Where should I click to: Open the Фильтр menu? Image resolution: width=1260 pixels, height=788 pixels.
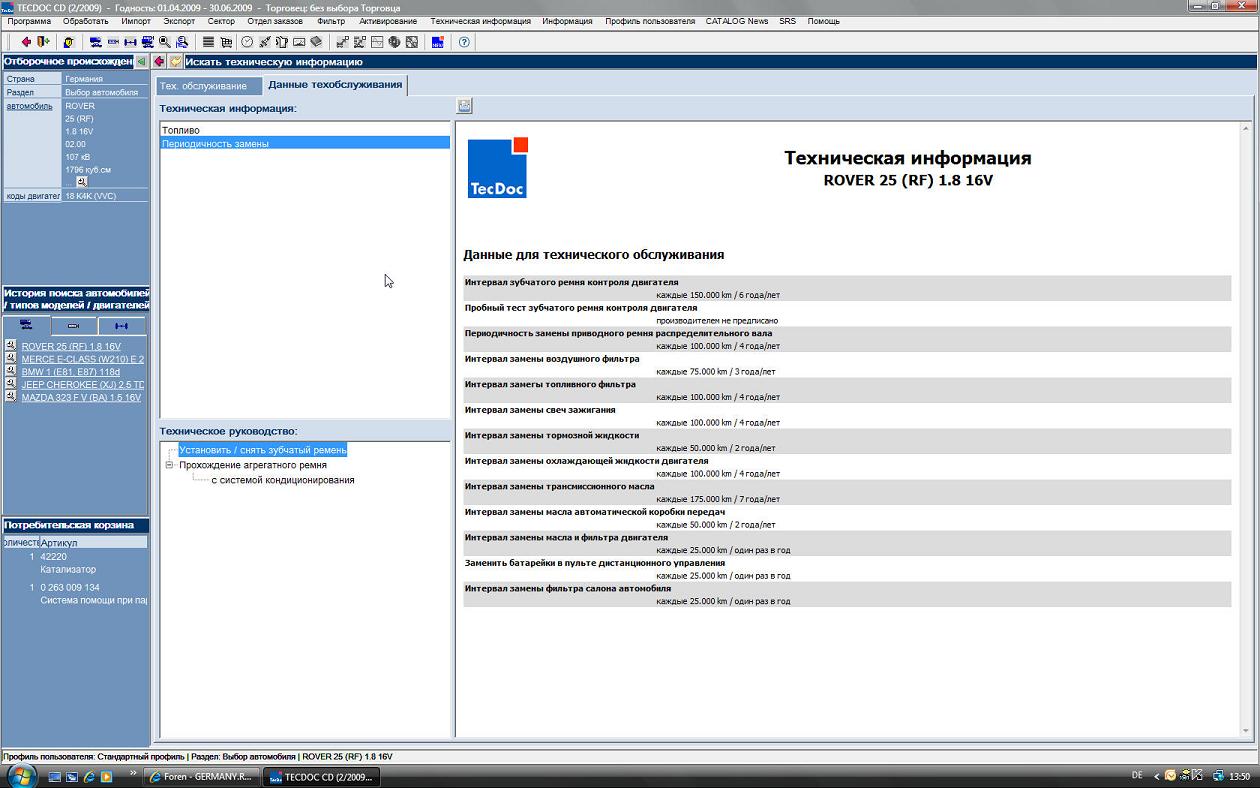(x=330, y=21)
